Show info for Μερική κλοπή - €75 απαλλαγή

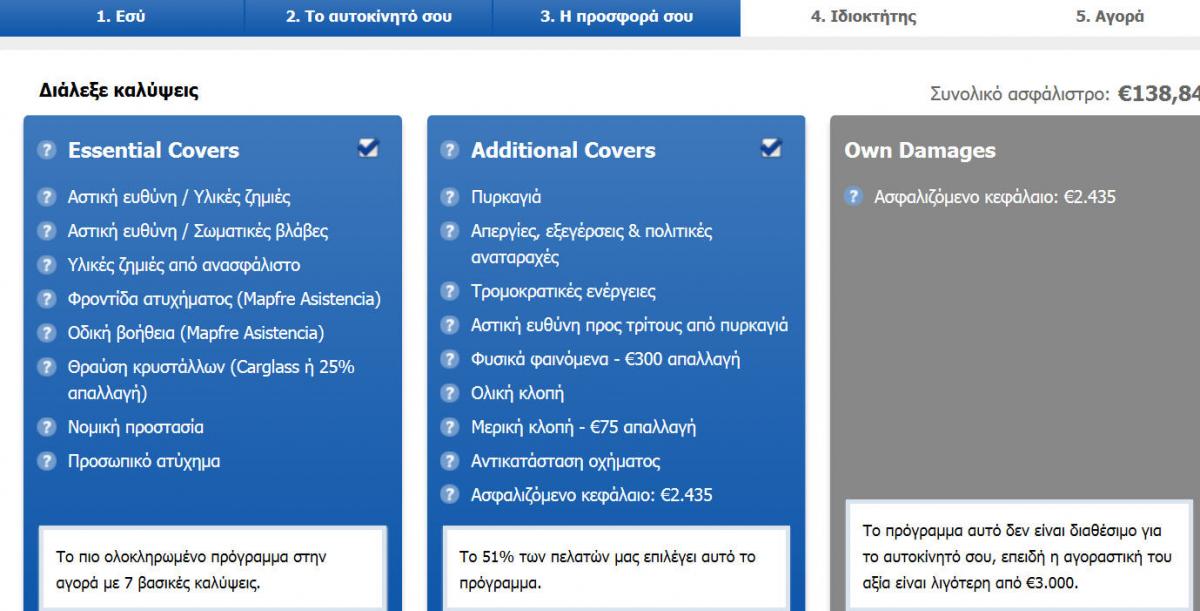(450, 427)
